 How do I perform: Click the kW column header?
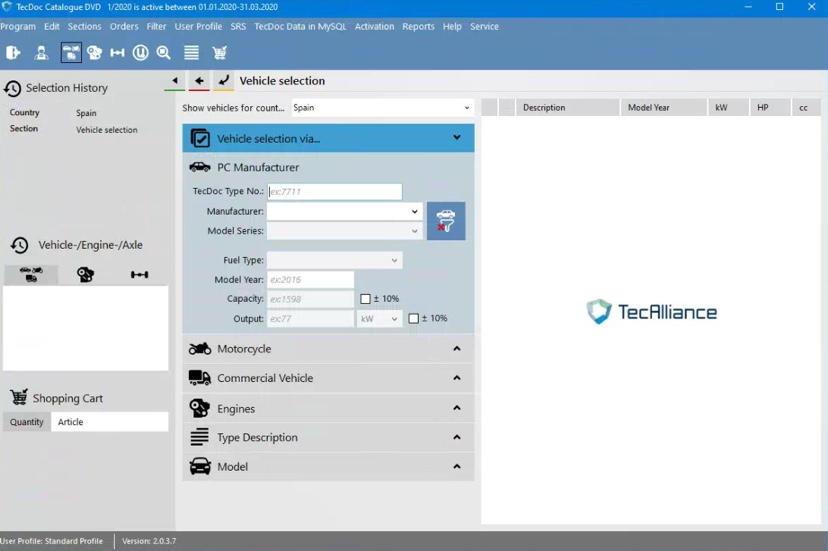pyautogui.click(x=728, y=107)
